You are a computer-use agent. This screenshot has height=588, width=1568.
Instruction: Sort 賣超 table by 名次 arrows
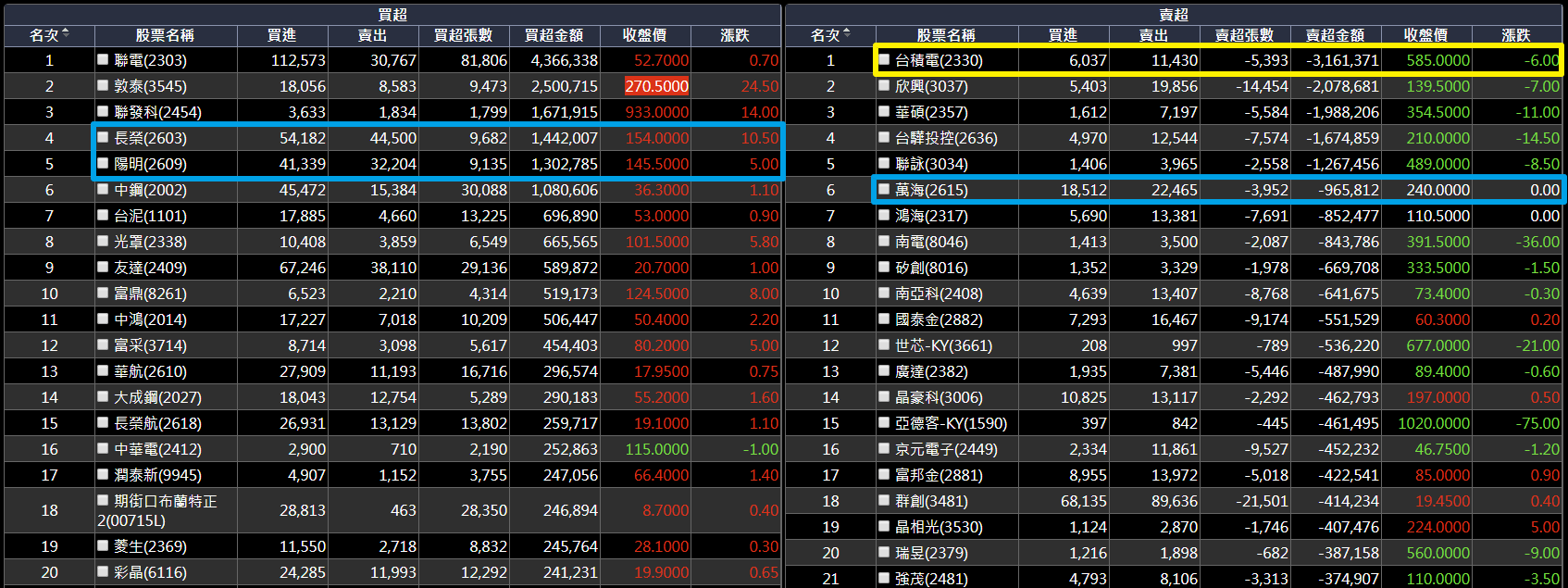coord(847,34)
